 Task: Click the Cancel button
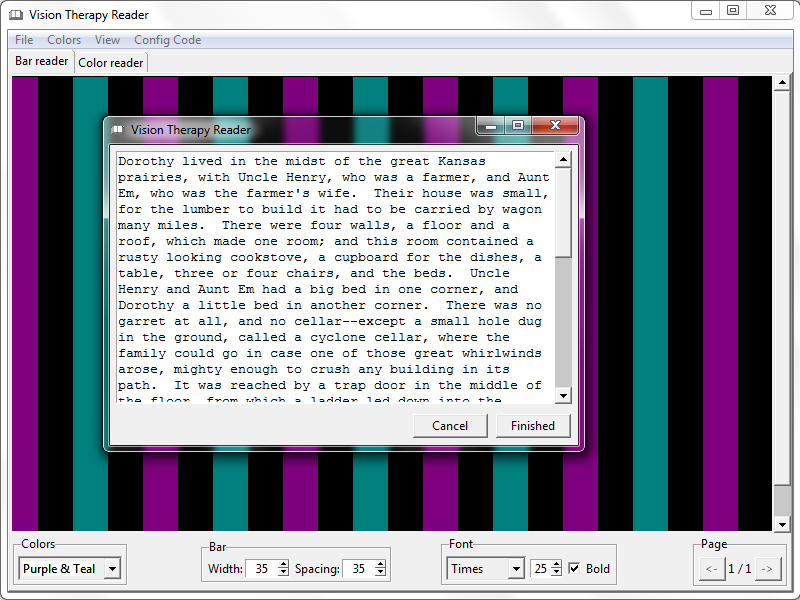(x=450, y=425)
